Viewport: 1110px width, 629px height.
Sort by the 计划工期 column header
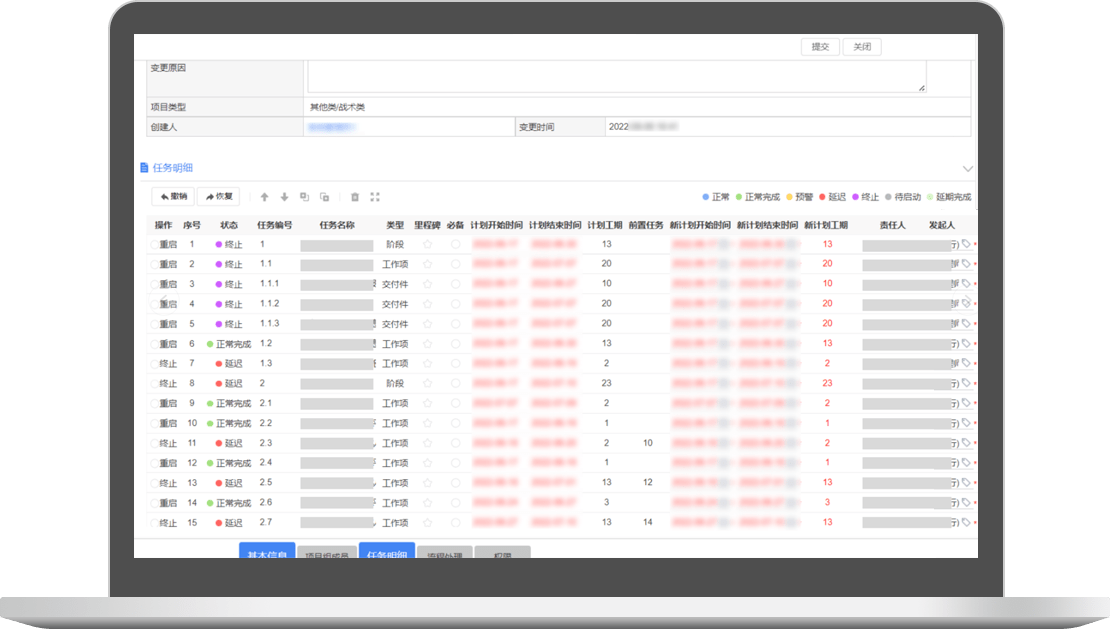[606, 225]
